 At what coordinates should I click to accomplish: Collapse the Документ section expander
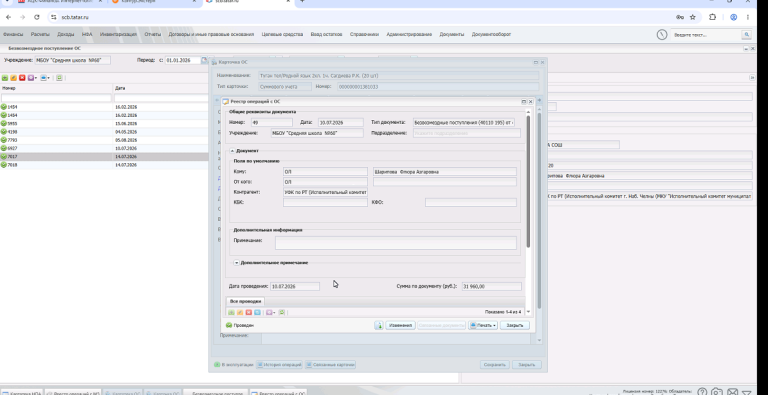(232, 151)
